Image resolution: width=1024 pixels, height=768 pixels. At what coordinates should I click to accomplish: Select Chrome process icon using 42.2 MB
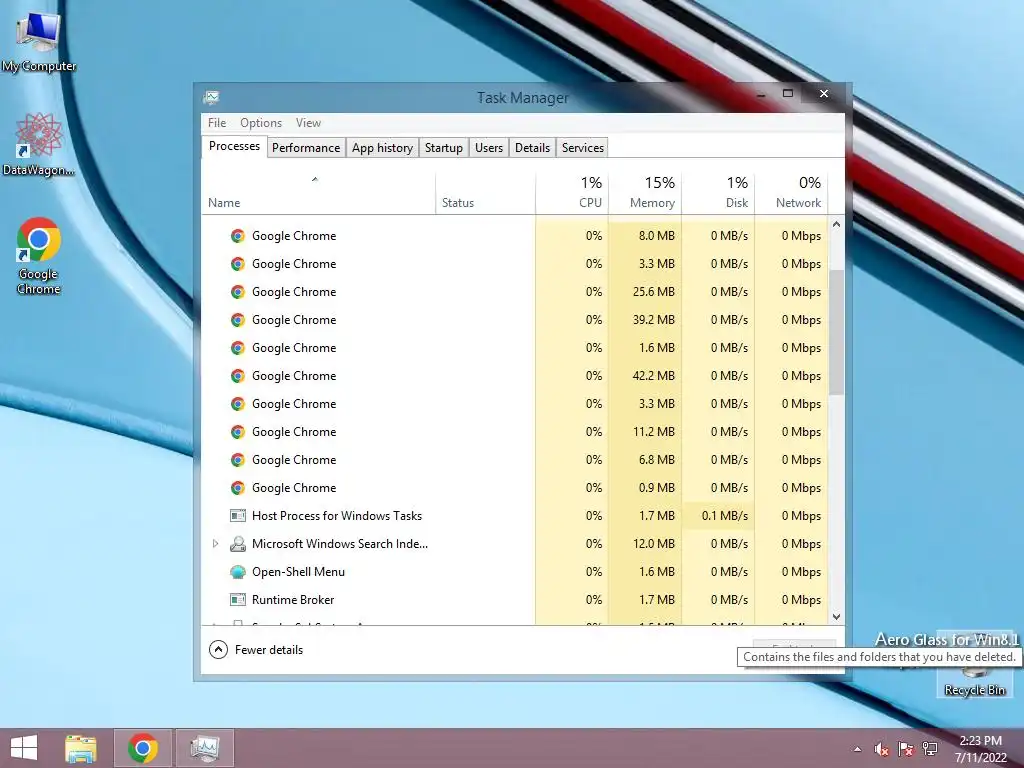238,376
